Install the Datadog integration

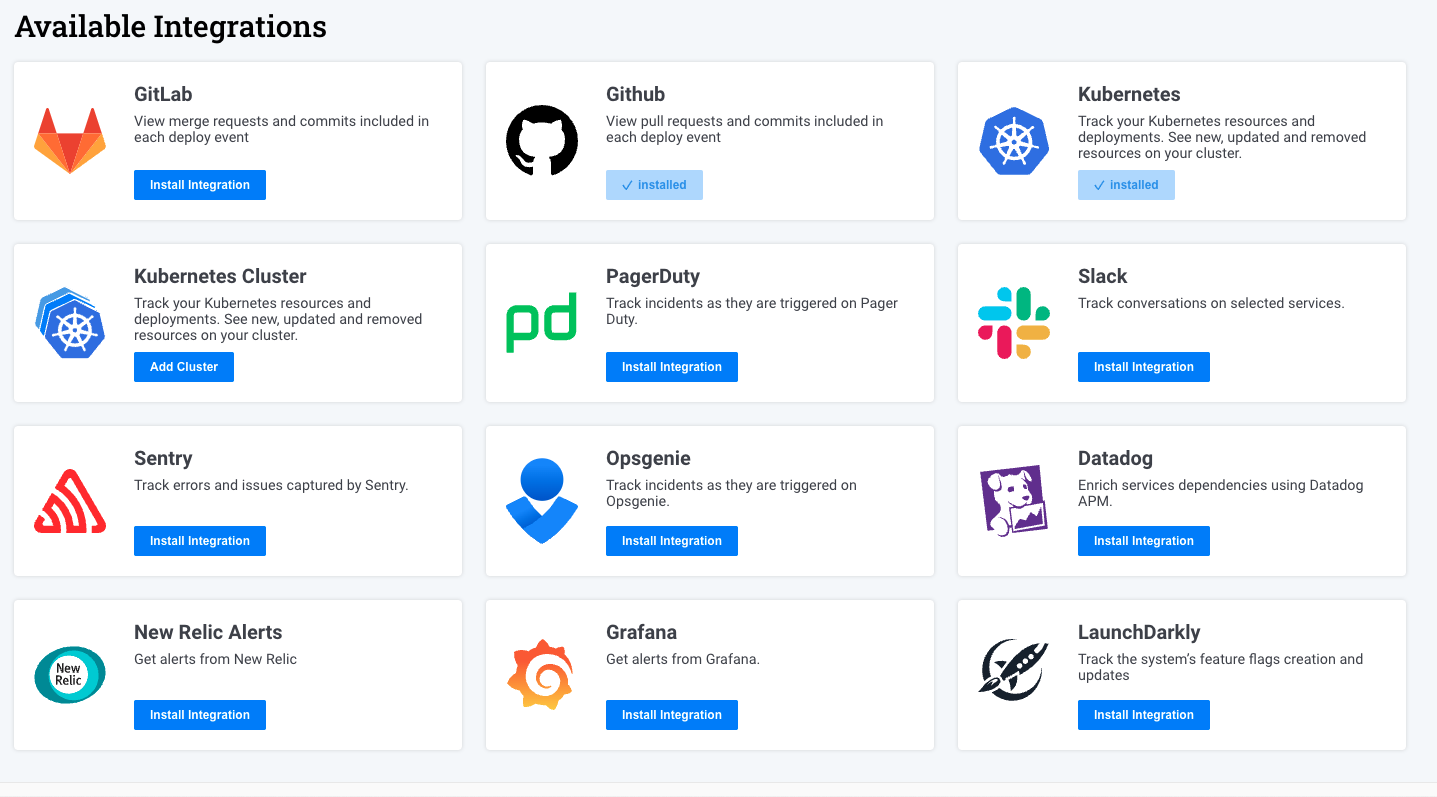1144,541
